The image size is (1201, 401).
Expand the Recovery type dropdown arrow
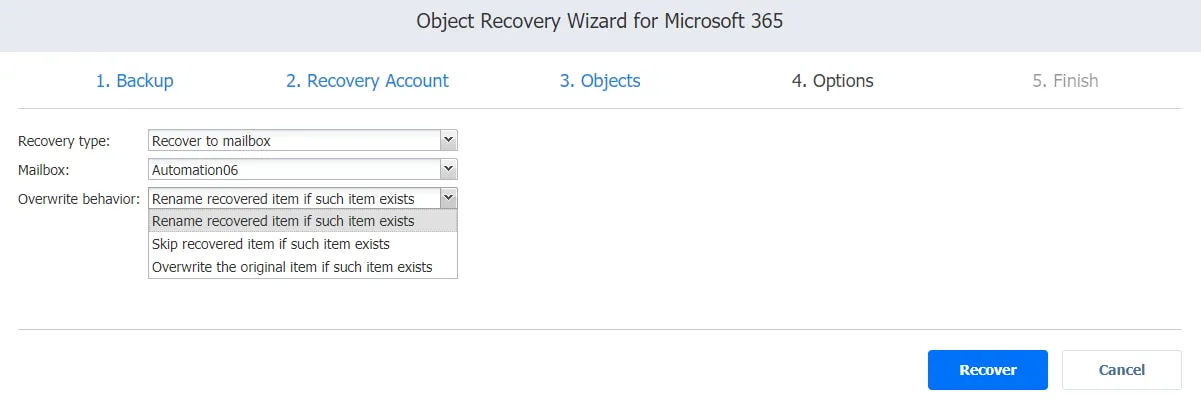(449, 141)
